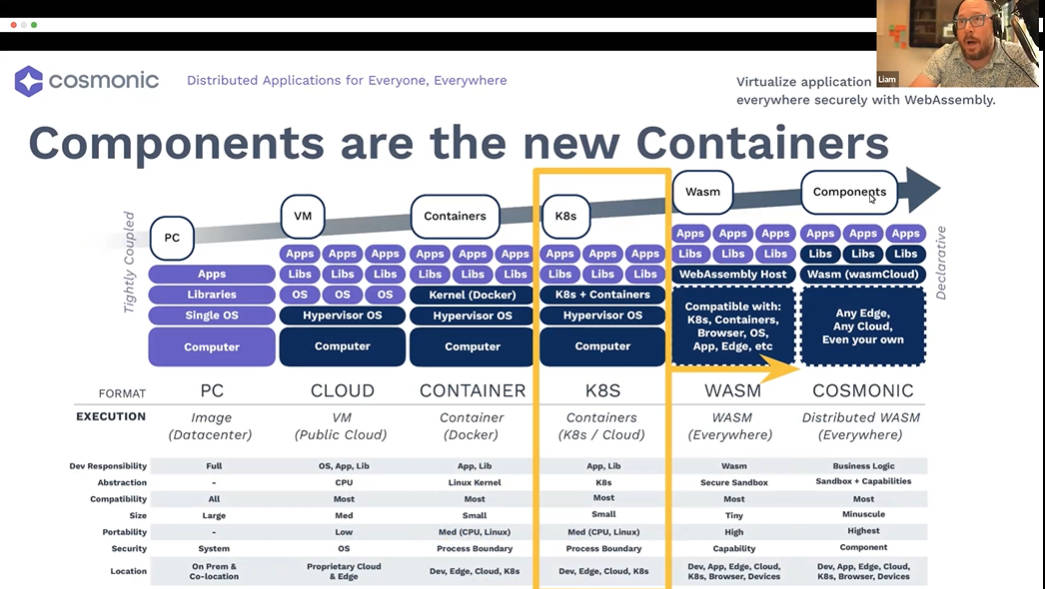
Task: Click the Wasm (wasmCloud) block
Action: [862, 274]
